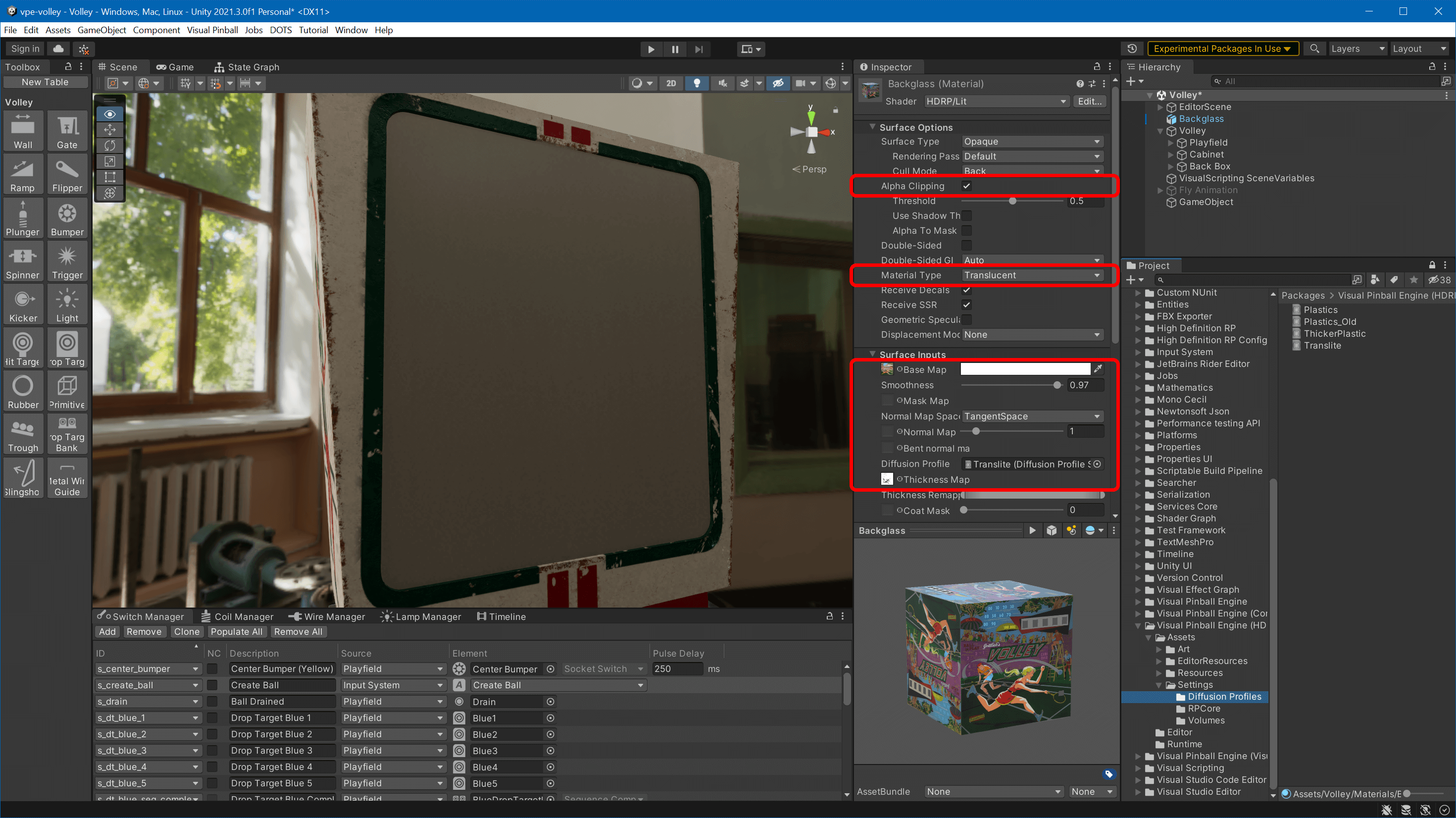
Task: Open the Visual Pinball menu
Action: [212, 30]
